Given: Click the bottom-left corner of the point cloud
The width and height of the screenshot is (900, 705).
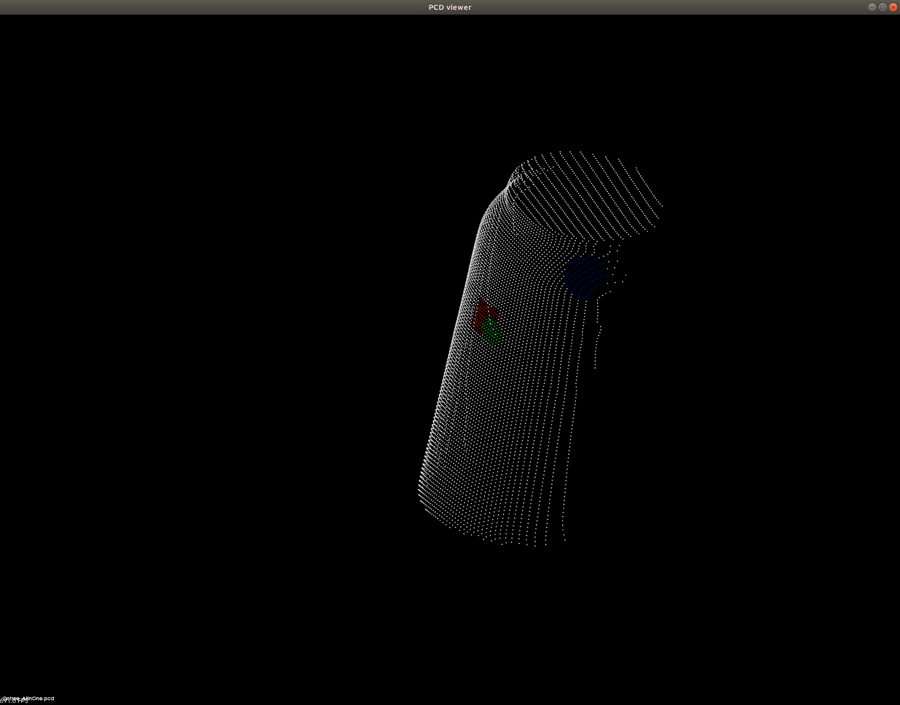Looking at the screenshot, I should click(422, 490).
